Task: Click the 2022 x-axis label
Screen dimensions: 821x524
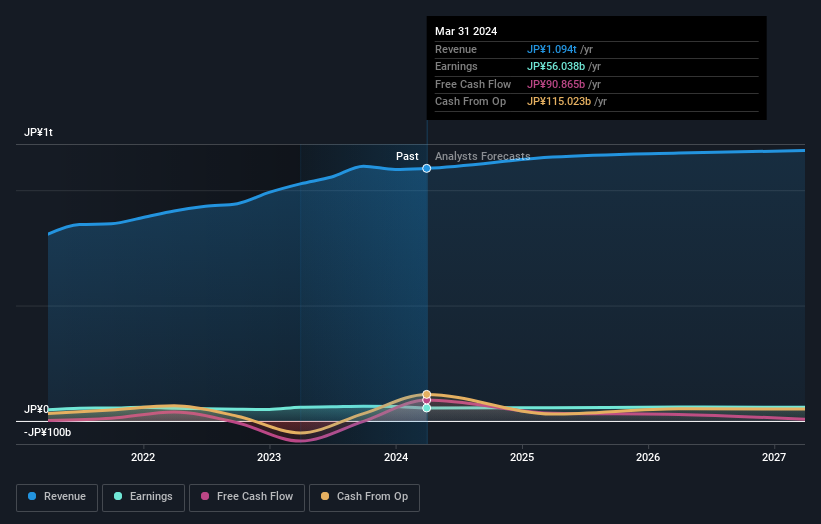Action: (x=143, y=457)
